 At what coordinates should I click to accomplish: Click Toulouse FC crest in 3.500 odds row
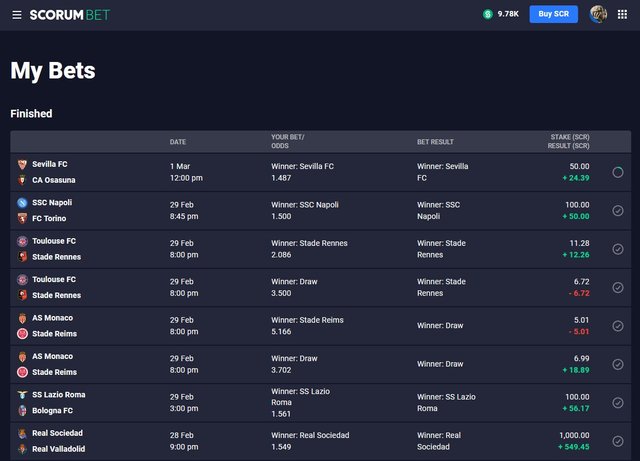22,280
